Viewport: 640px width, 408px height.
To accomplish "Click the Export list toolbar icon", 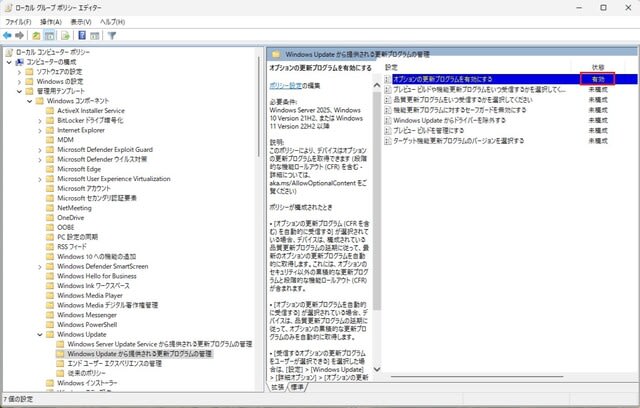I will [65, 35].
